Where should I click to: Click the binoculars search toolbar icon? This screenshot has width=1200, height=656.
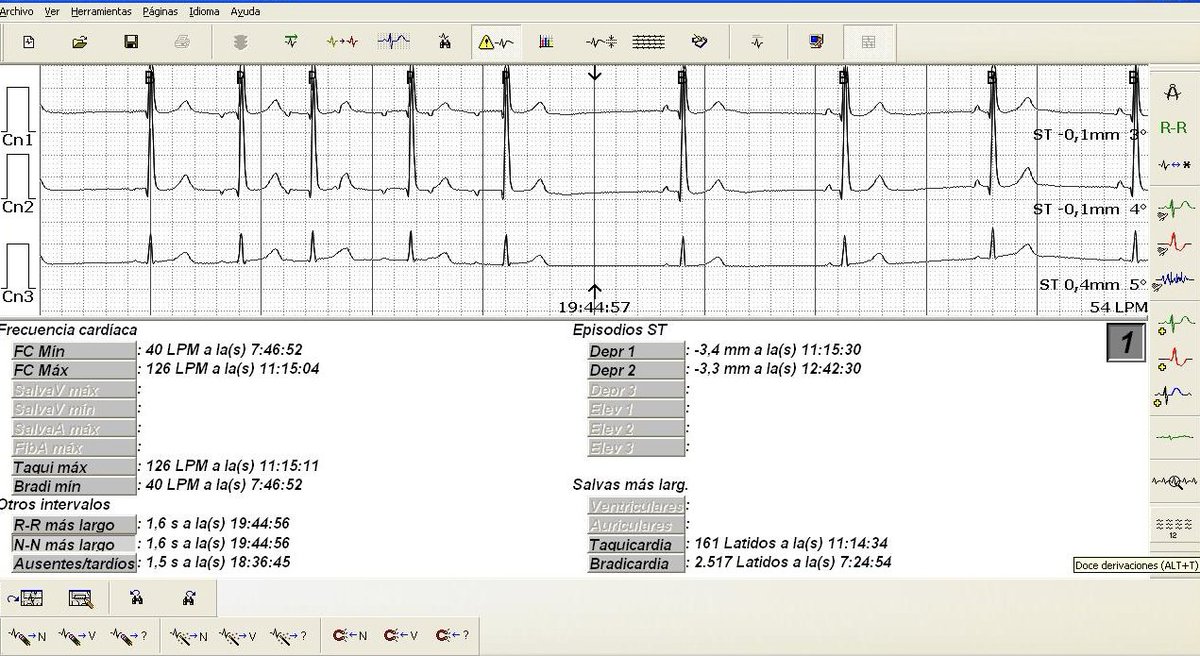[x=444, y=42]
